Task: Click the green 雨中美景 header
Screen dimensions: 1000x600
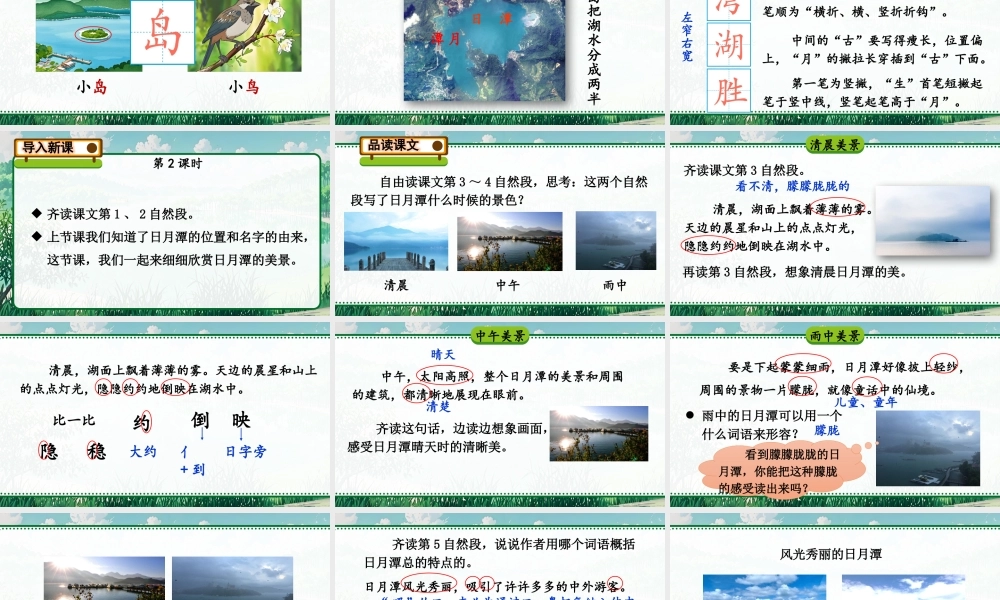Action: 834,335
